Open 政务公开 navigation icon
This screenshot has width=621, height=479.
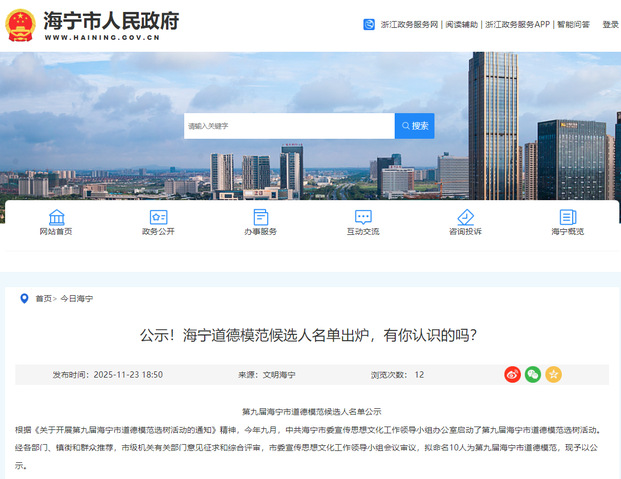158,217
